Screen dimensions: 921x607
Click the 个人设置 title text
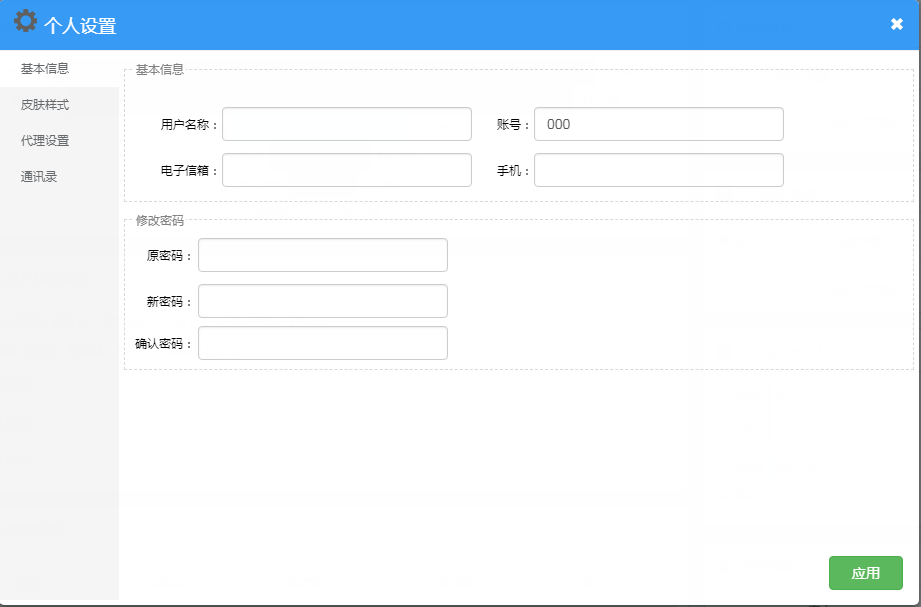pyautogui.click(x=80, y=26)
